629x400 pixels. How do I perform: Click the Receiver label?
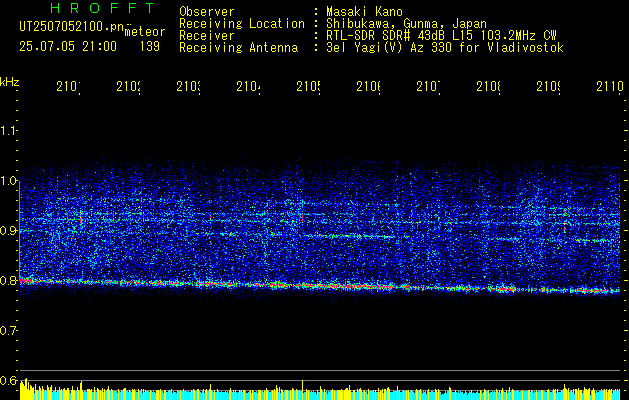[x=207, y=36]
